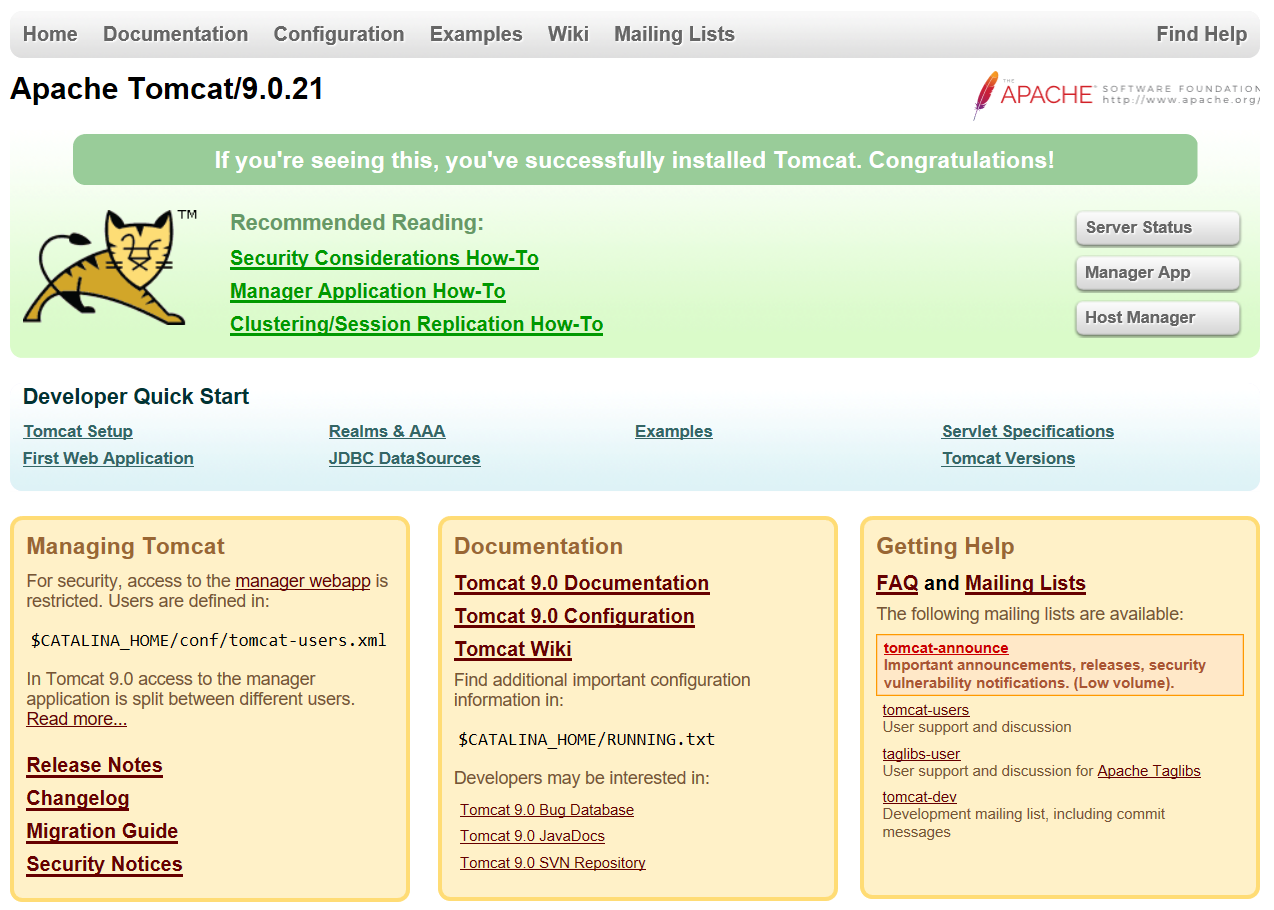Open the Manager App button
This screenshot has width=1274, height=910.
pyautogui.click(x=1158, y=273)
